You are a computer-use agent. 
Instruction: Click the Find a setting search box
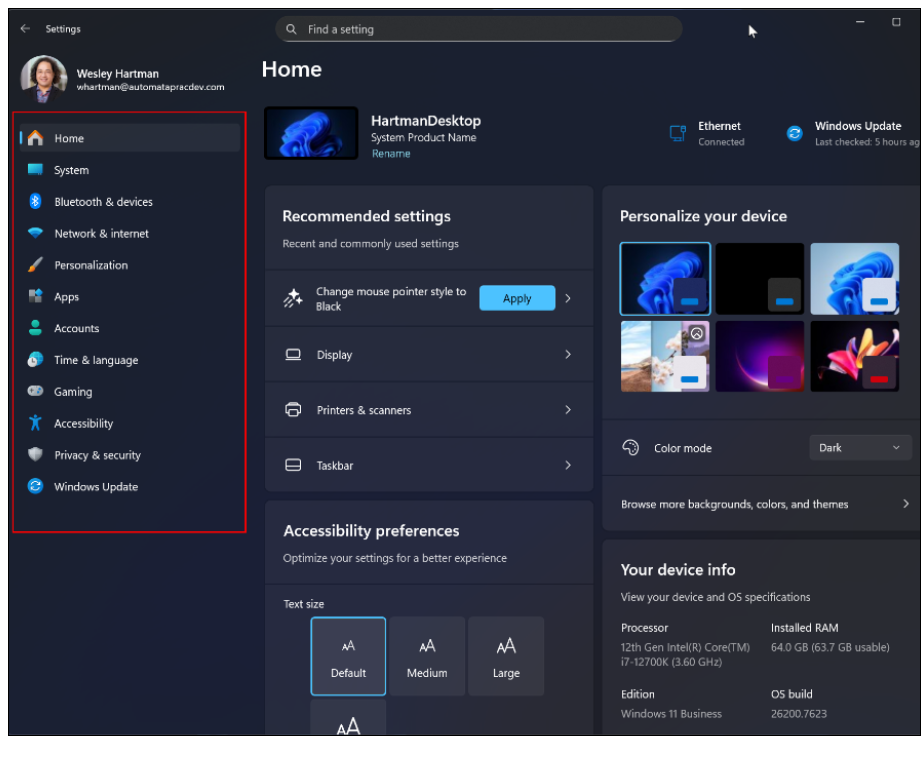click(478, 29)
